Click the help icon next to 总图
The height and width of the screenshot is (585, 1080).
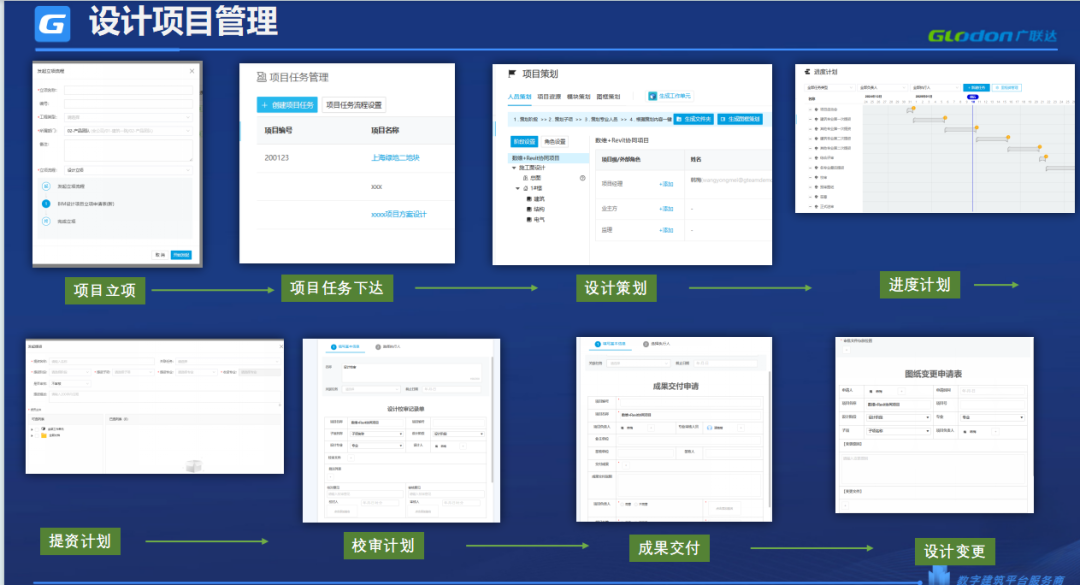[x=582, y=178]
